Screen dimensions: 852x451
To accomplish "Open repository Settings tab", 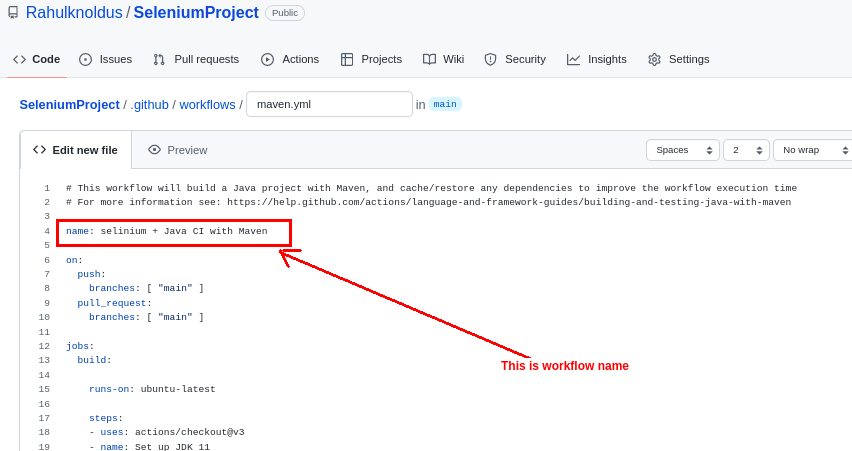I will pos(679,59).
